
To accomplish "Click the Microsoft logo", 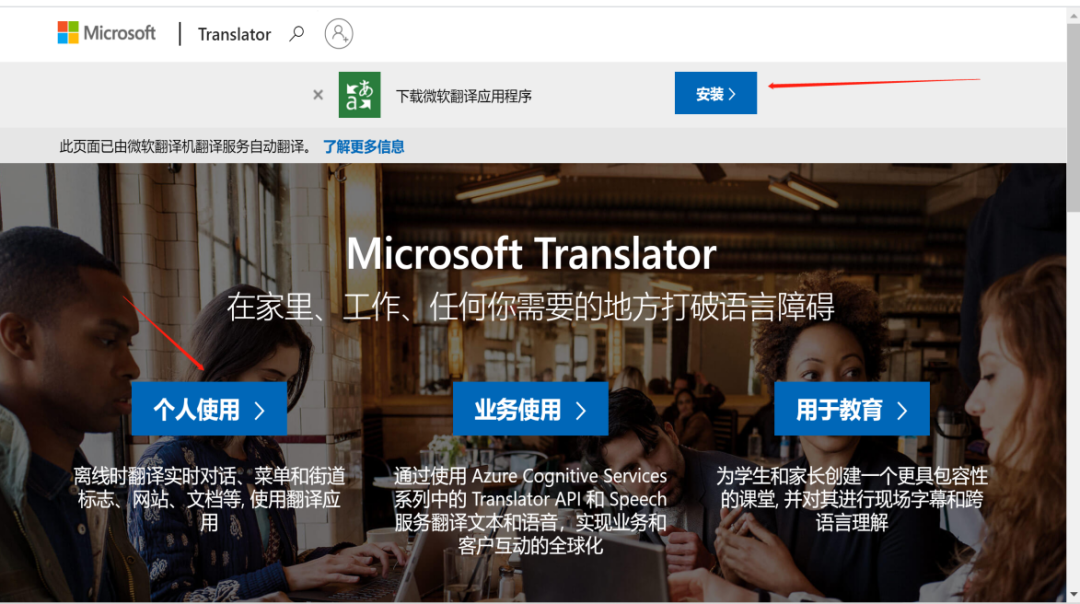I will pos(107,32).
